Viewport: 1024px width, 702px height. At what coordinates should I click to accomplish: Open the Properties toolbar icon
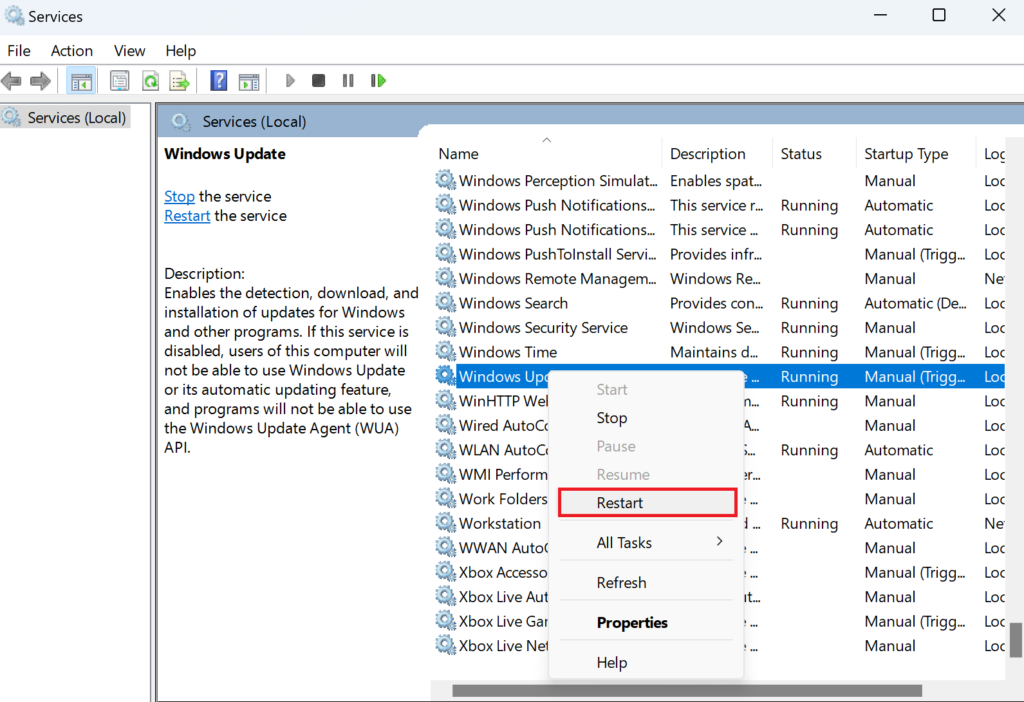pos(120,81)
